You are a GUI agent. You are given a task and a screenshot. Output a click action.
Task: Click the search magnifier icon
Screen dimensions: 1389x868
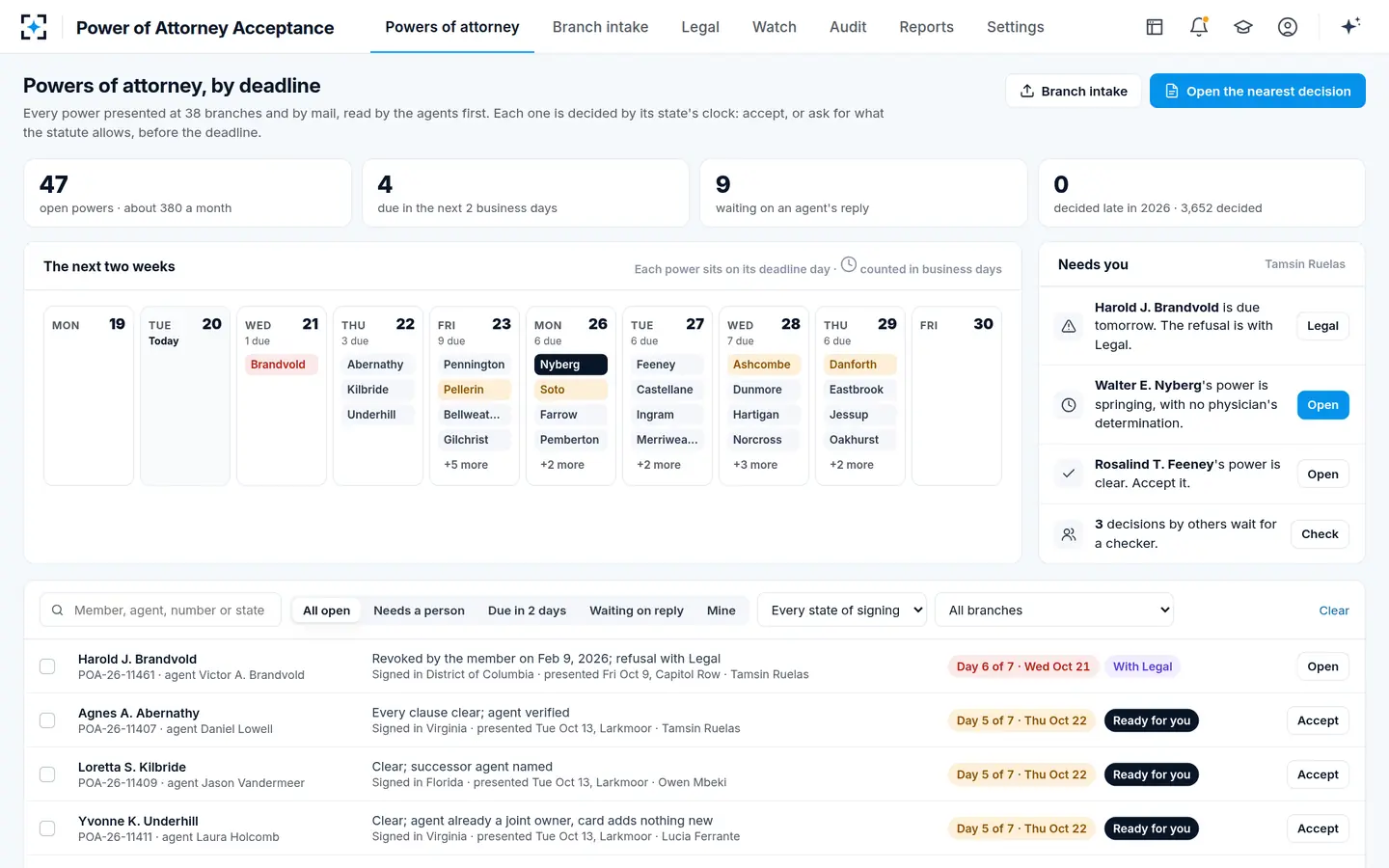(58, 610)
